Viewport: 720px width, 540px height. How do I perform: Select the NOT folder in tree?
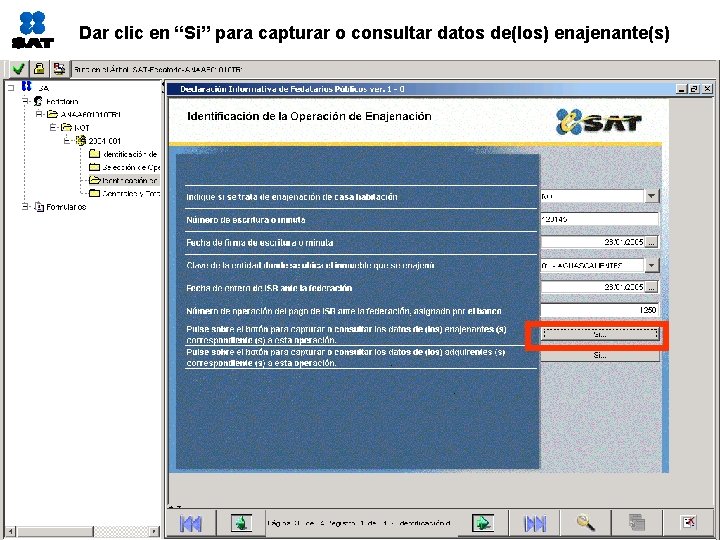click(x=75, y=127)
